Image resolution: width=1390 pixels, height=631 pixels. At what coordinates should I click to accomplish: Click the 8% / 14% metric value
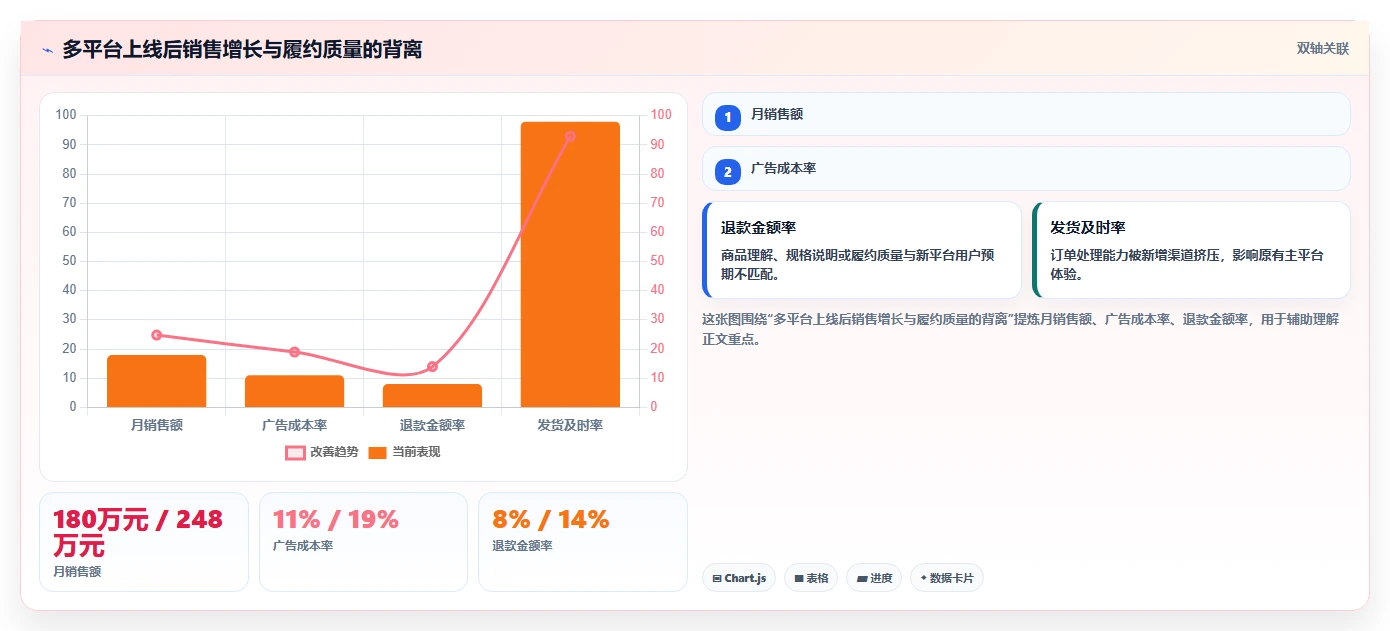(x=551, y=520)
